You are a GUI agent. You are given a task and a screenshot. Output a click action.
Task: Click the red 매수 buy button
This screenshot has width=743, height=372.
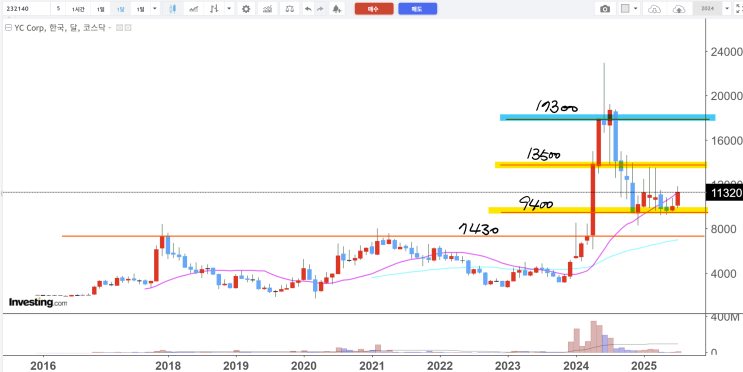pos(374,9)
